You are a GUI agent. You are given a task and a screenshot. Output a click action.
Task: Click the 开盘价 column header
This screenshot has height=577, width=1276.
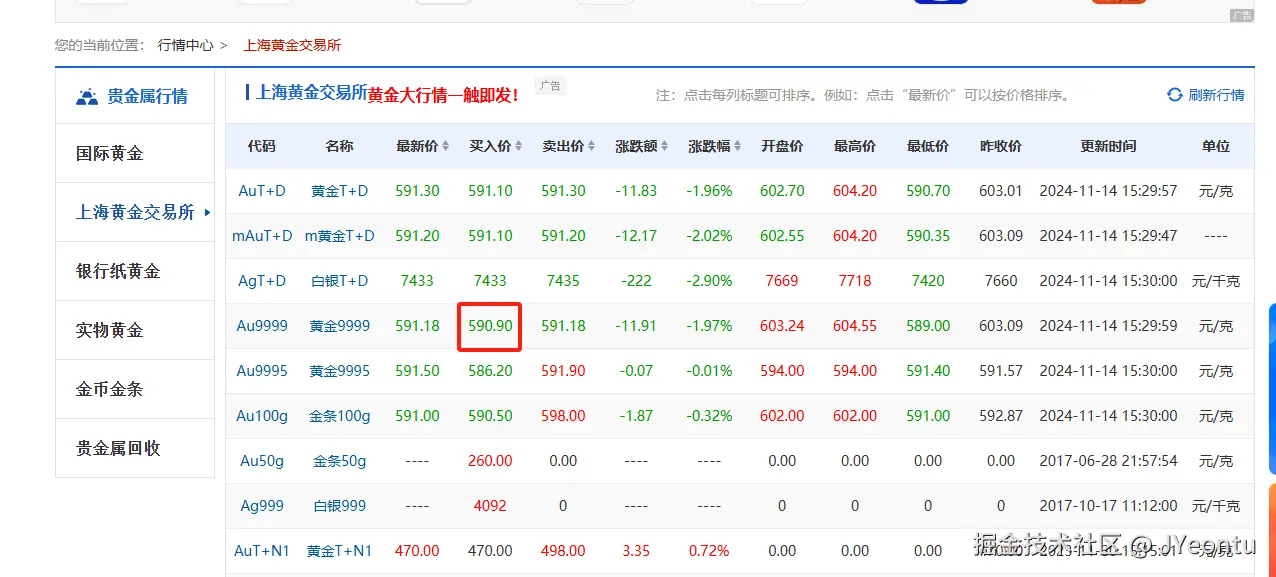(782, 146)
